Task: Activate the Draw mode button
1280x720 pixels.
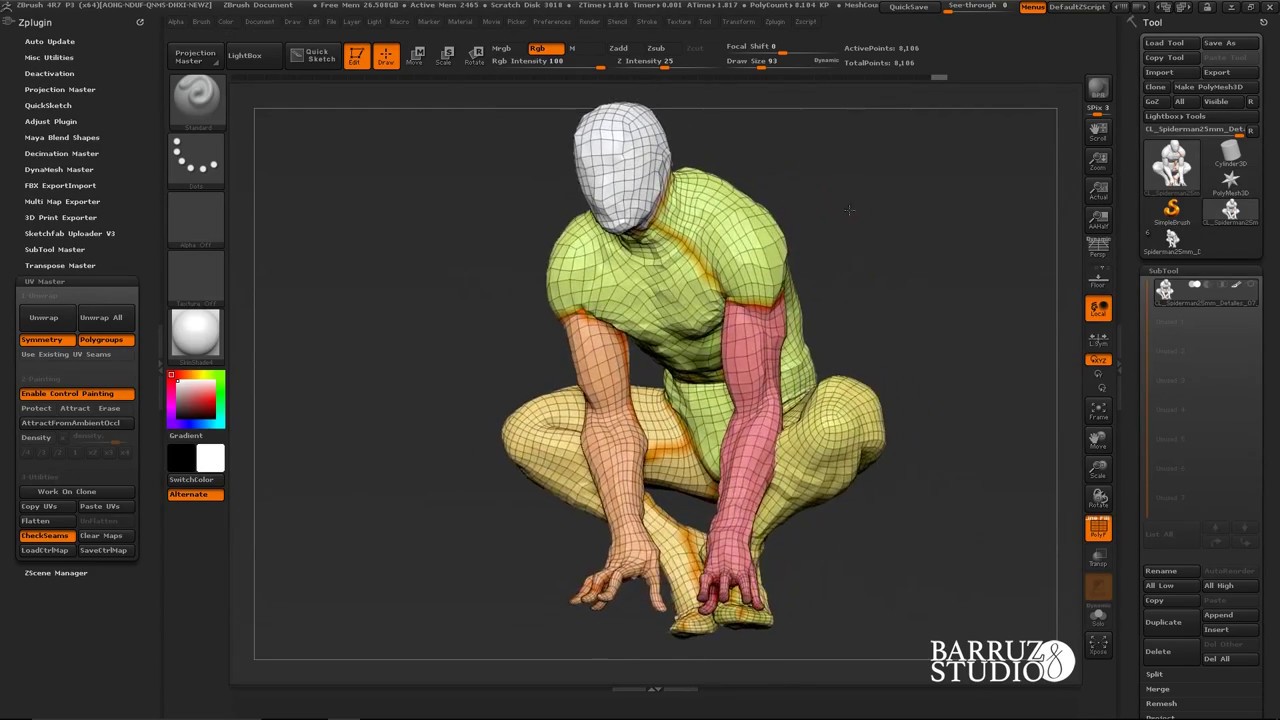Action: coord(386,56)
